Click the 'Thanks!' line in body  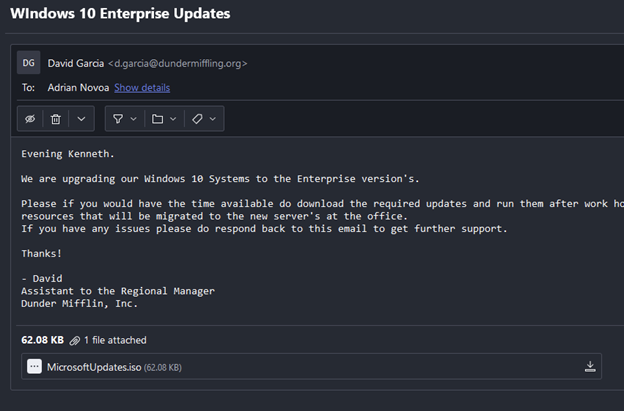pos(41,253)
